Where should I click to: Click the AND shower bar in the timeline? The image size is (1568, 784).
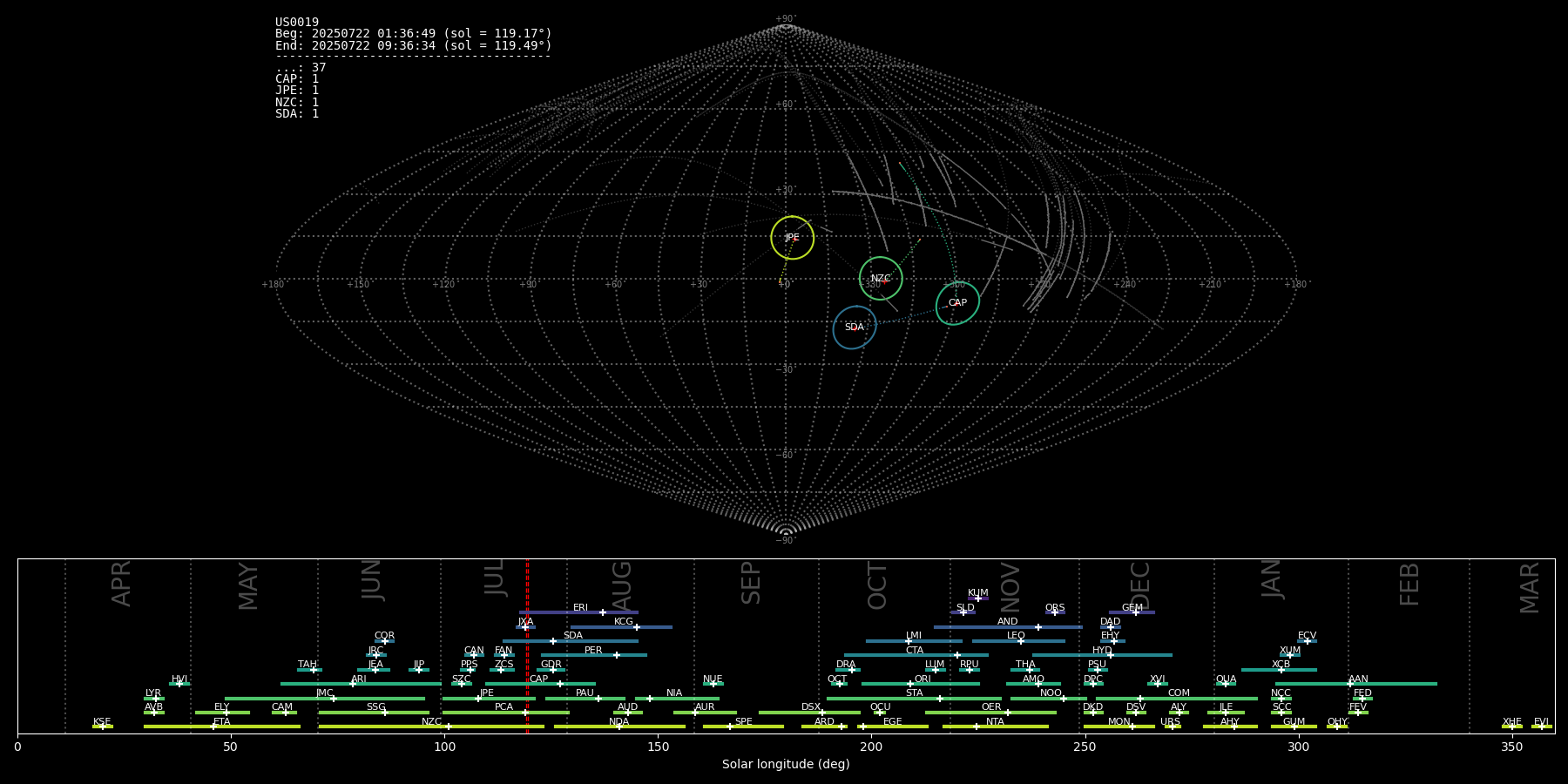click(x=1008, y=627)
